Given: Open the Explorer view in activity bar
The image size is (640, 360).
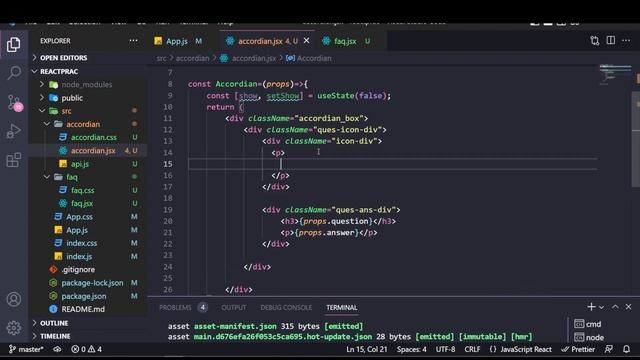Looking at the screenshot, I should coord(13,44).
